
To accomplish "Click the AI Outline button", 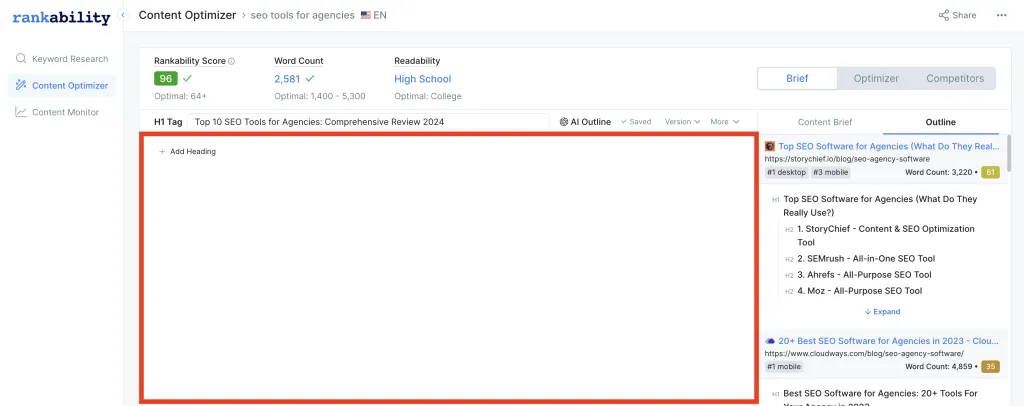I will 585,121.
